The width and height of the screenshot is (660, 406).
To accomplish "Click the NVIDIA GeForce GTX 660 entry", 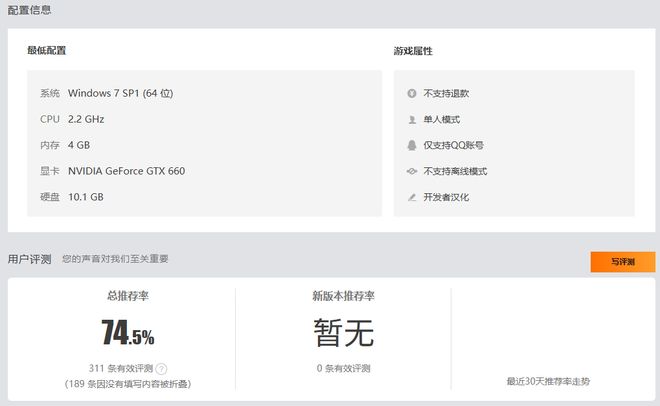I will pos(126,171).
